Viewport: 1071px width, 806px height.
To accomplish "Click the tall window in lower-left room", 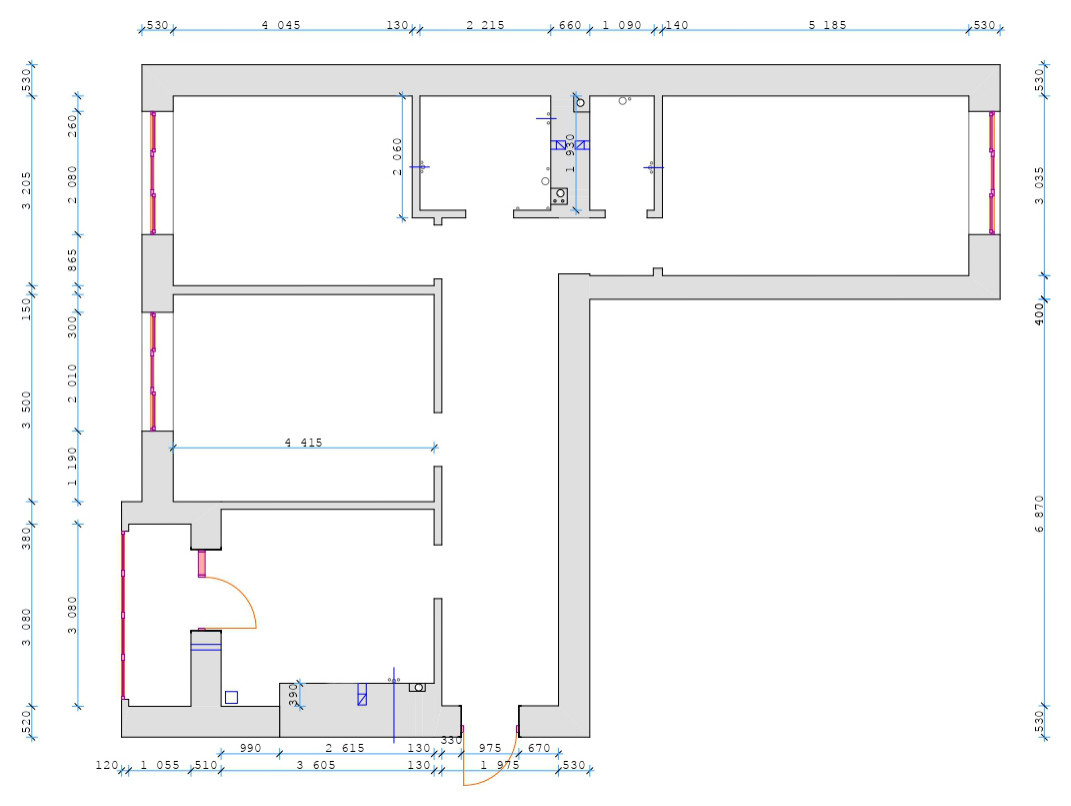I will coord(123,614).
